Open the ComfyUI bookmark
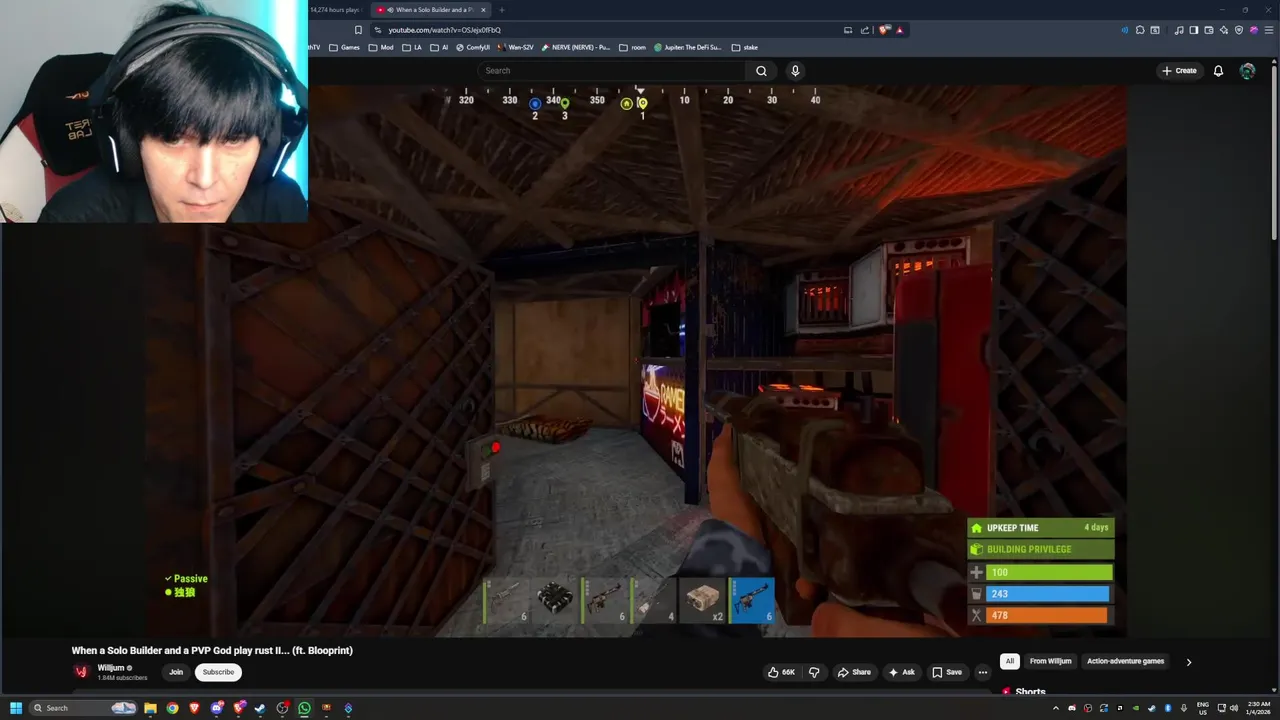The width and height of the screenshot is (1280, 720). pos(473,47)
